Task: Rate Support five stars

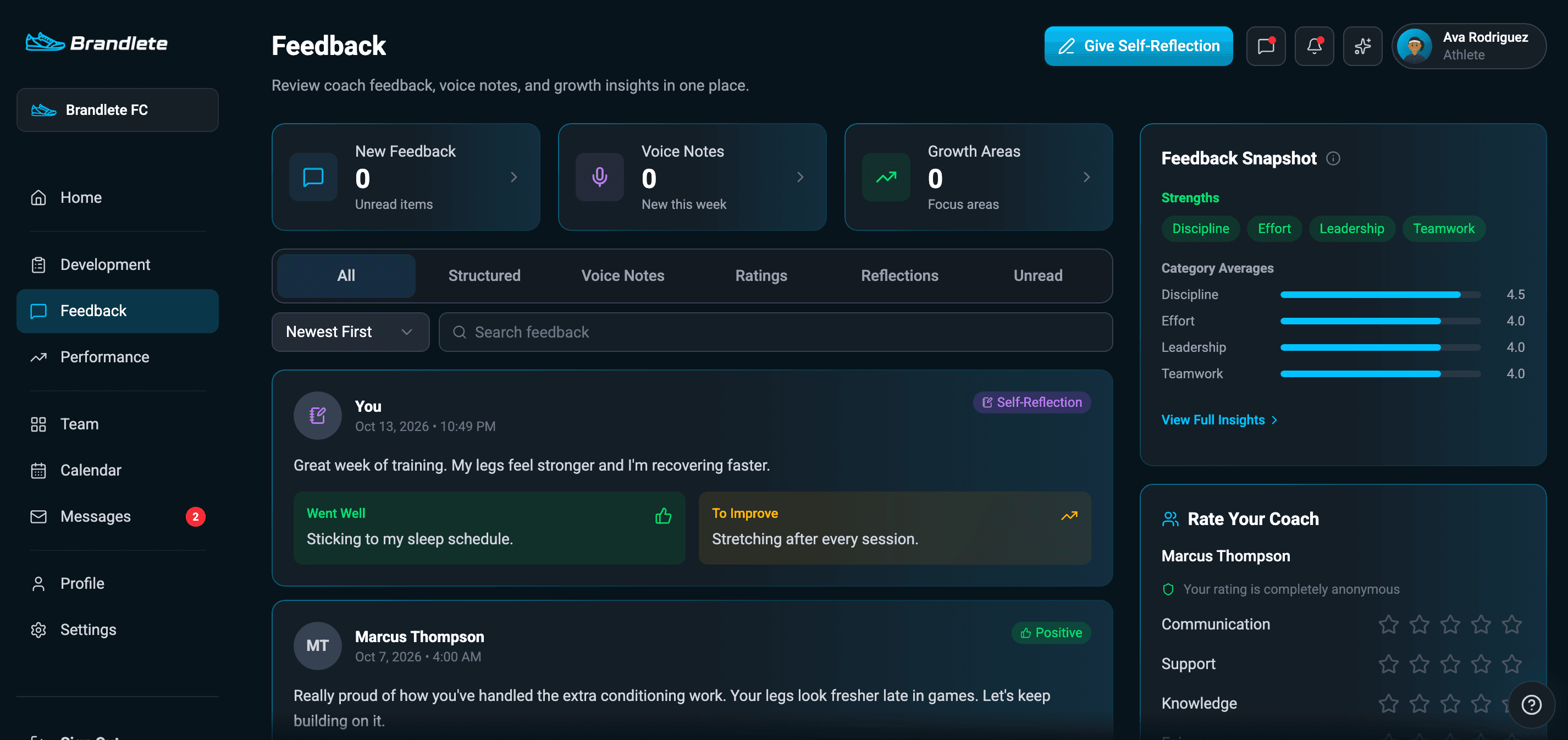Action: 1511,664
